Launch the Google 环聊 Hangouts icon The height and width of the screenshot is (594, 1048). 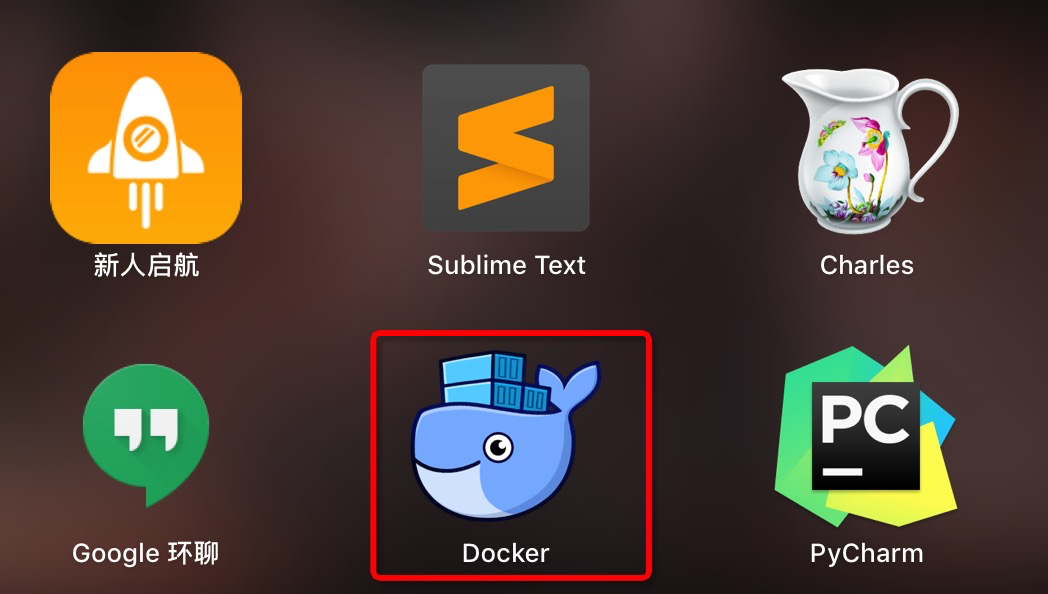(x=146, y=435)
